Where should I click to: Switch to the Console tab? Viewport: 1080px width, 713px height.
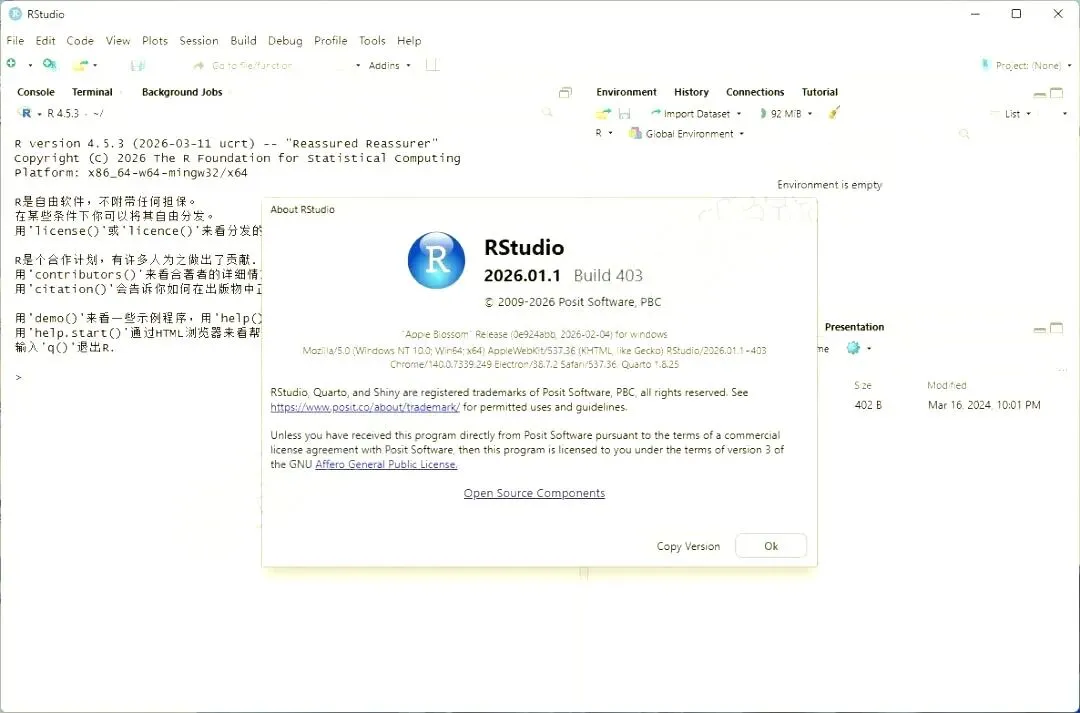36,92
